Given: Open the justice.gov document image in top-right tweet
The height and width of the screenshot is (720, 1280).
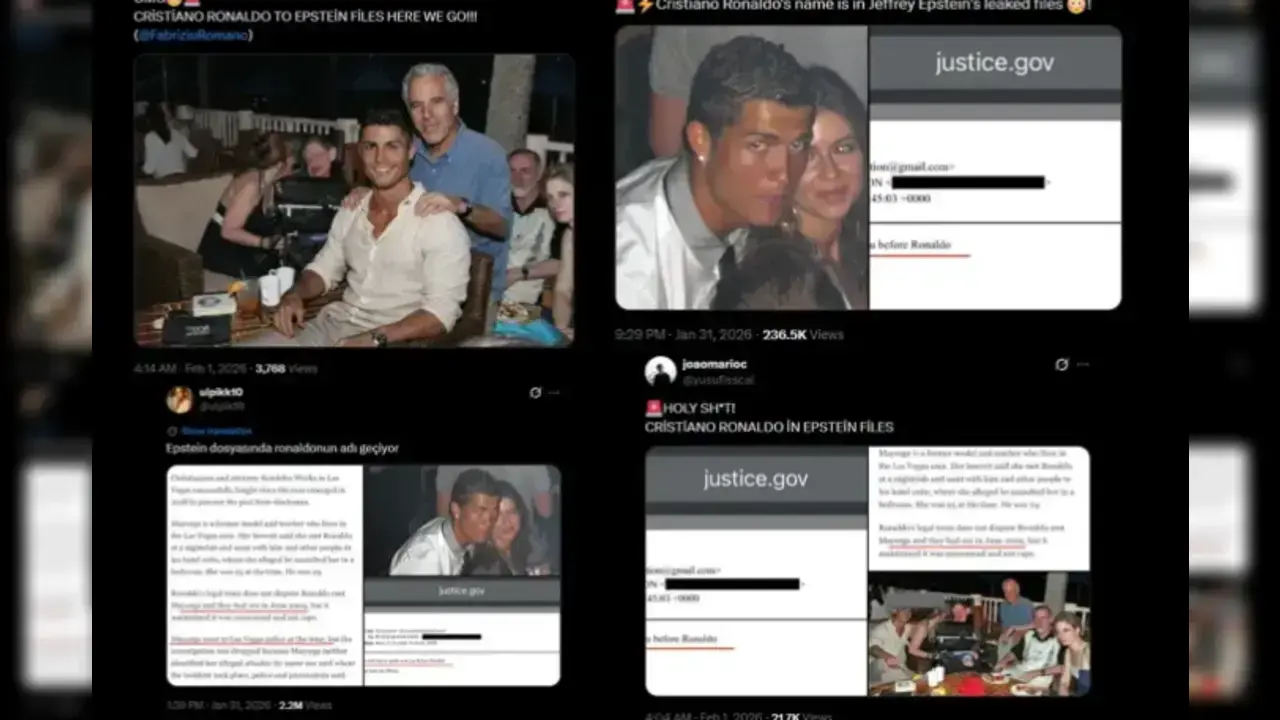Looking at the screenshot, I should pos(995,167).
